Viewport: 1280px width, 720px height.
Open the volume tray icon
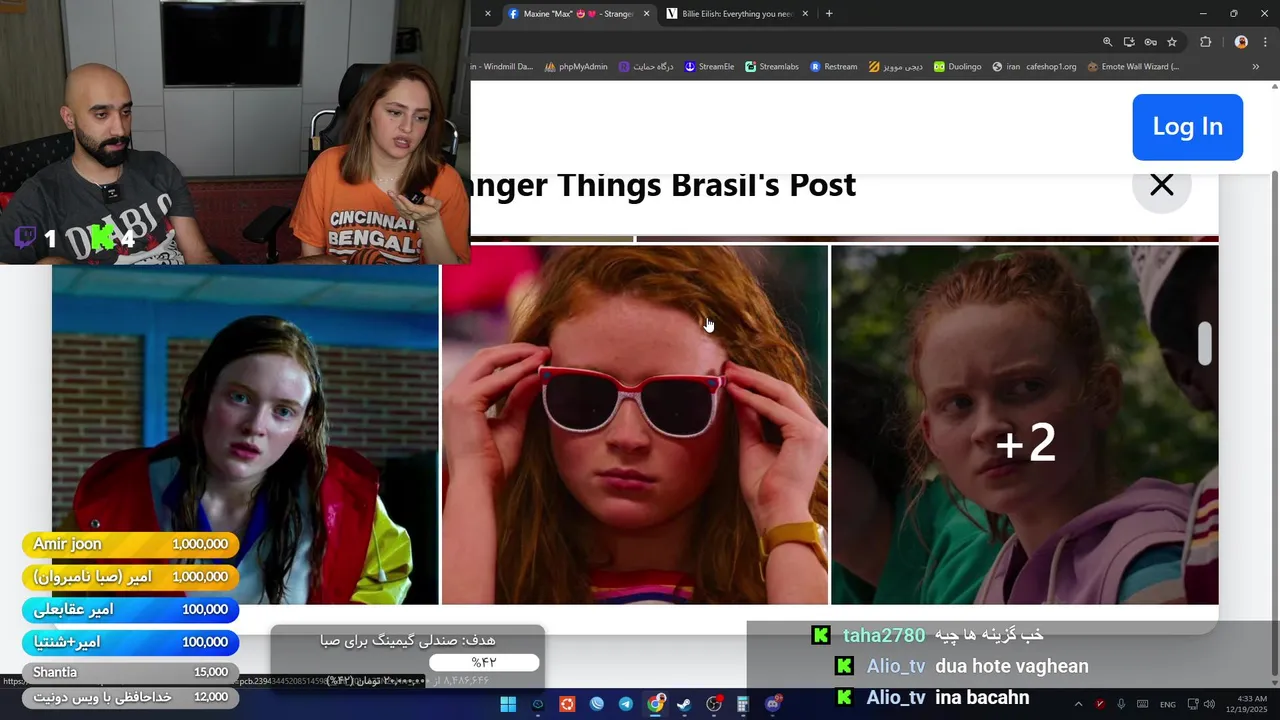(1208, 704)
